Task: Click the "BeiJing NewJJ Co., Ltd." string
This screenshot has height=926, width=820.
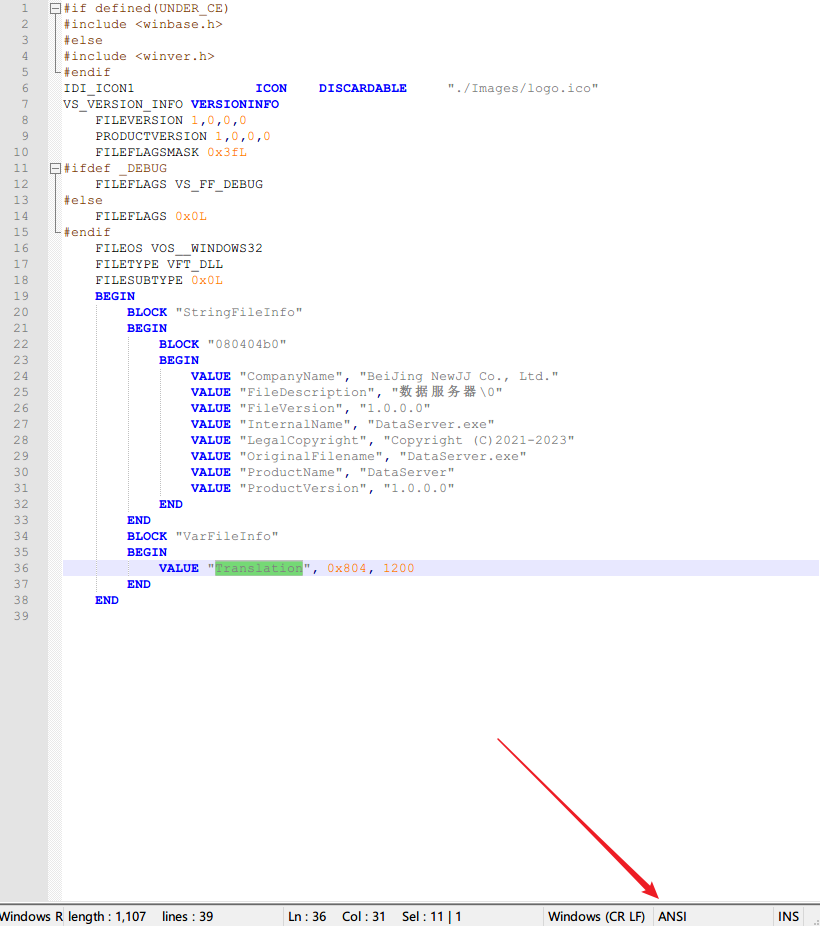Action: (459, 376)
